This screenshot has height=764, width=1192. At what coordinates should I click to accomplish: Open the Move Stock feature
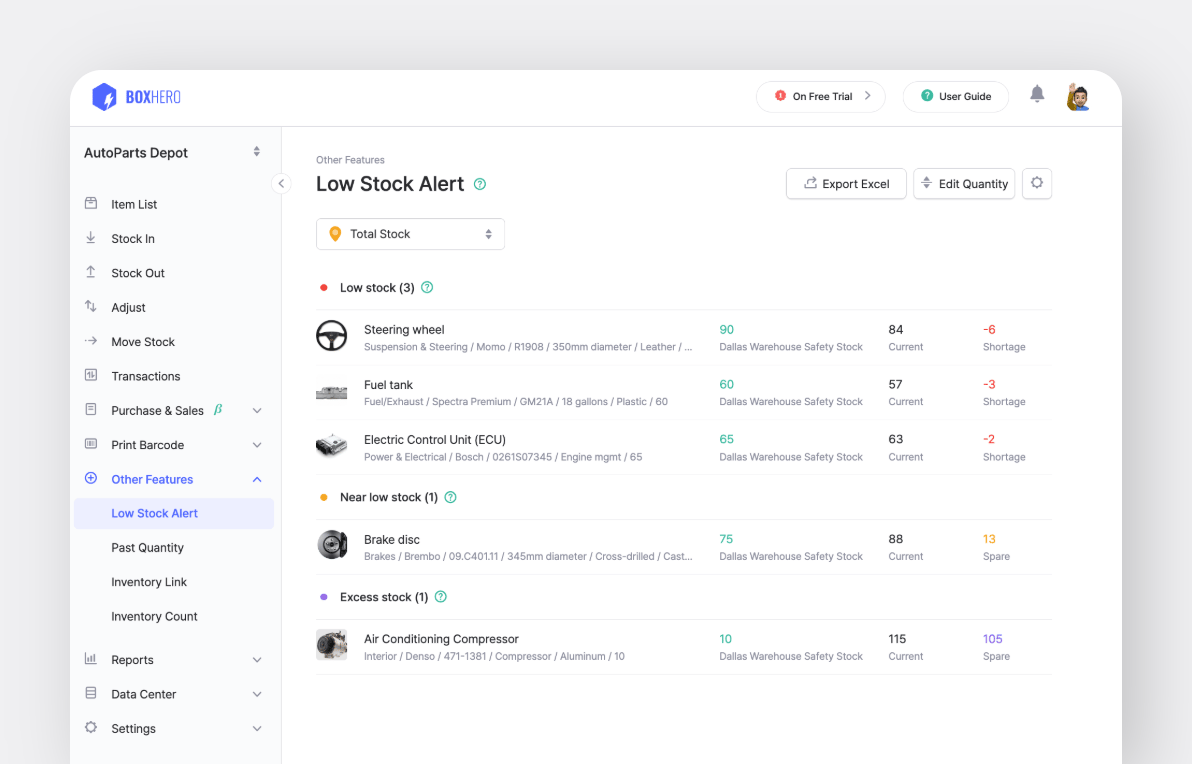[142, 341]
